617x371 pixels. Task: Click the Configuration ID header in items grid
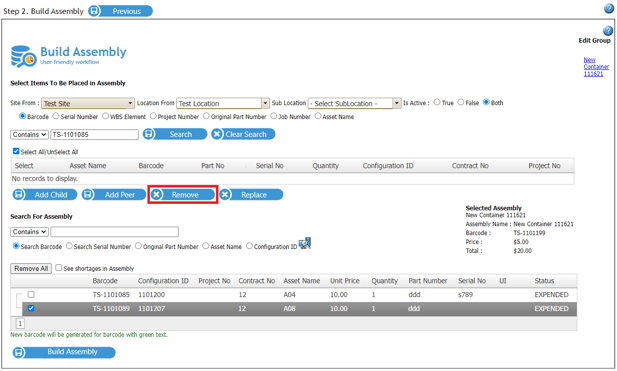(x=388, y=166)
